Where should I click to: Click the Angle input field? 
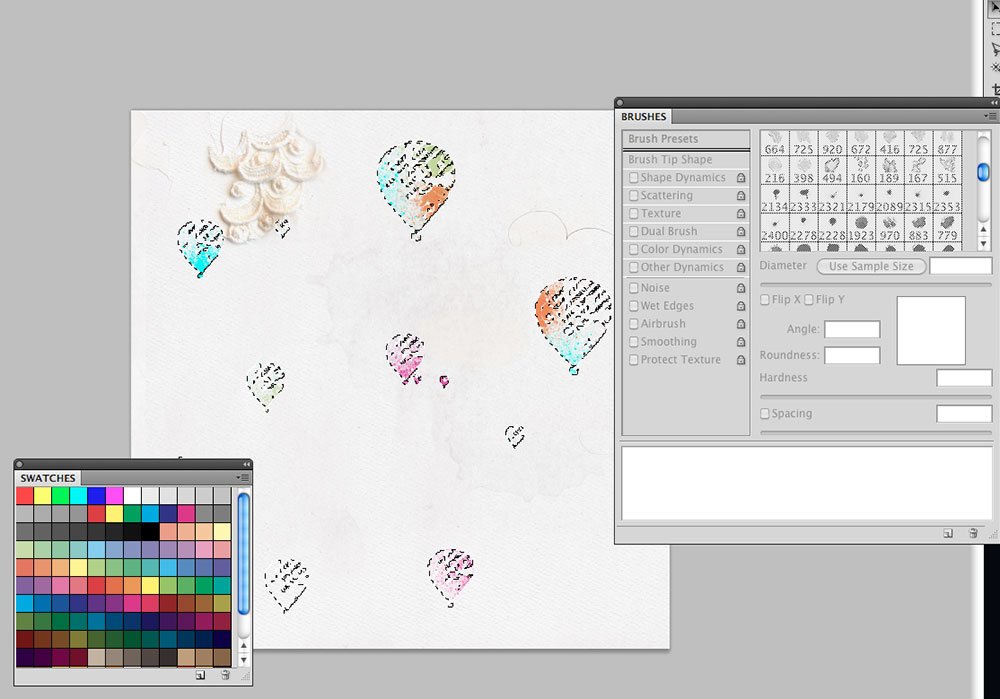click(852, 329)
